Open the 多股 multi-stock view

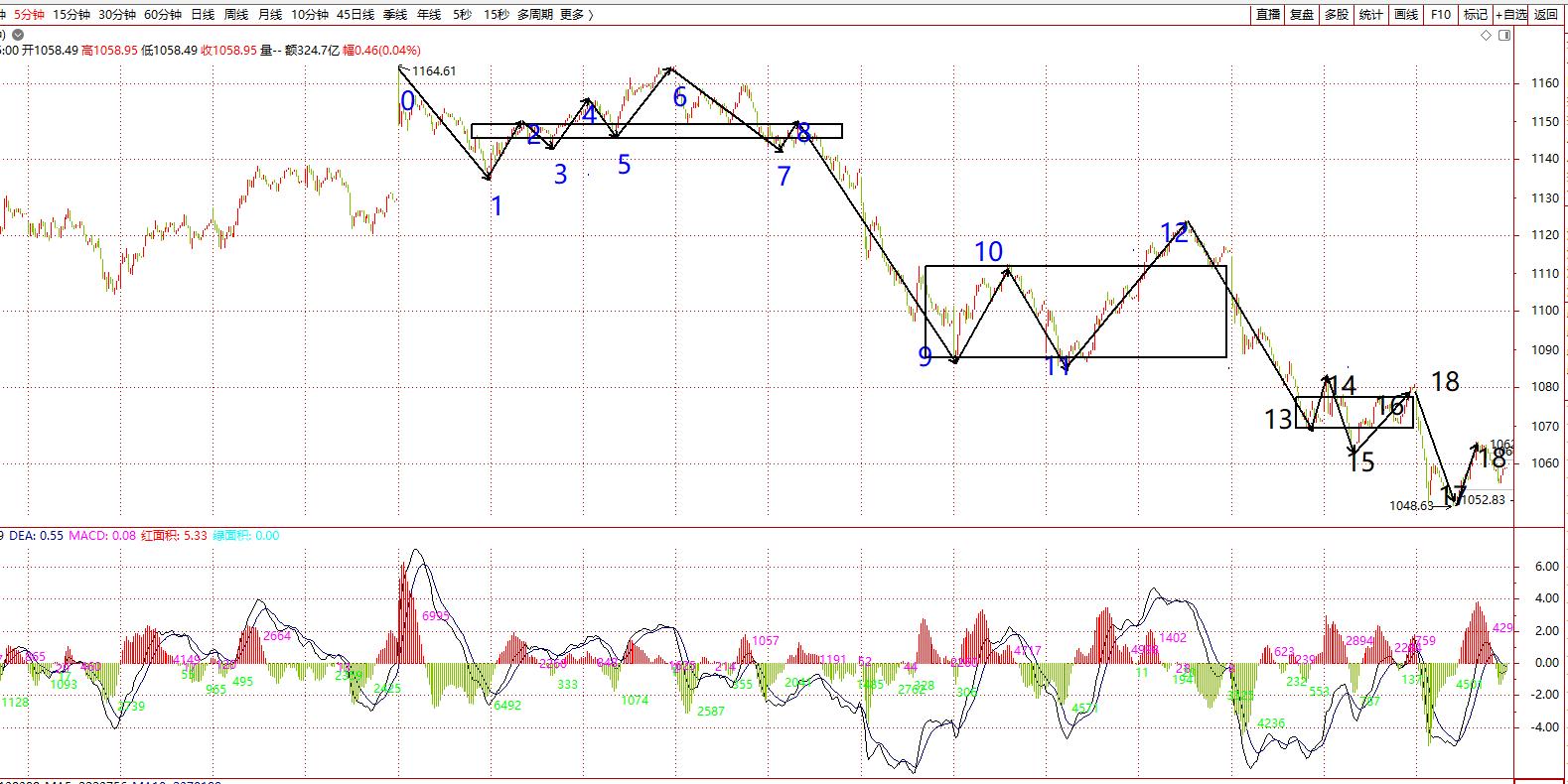1337,15
